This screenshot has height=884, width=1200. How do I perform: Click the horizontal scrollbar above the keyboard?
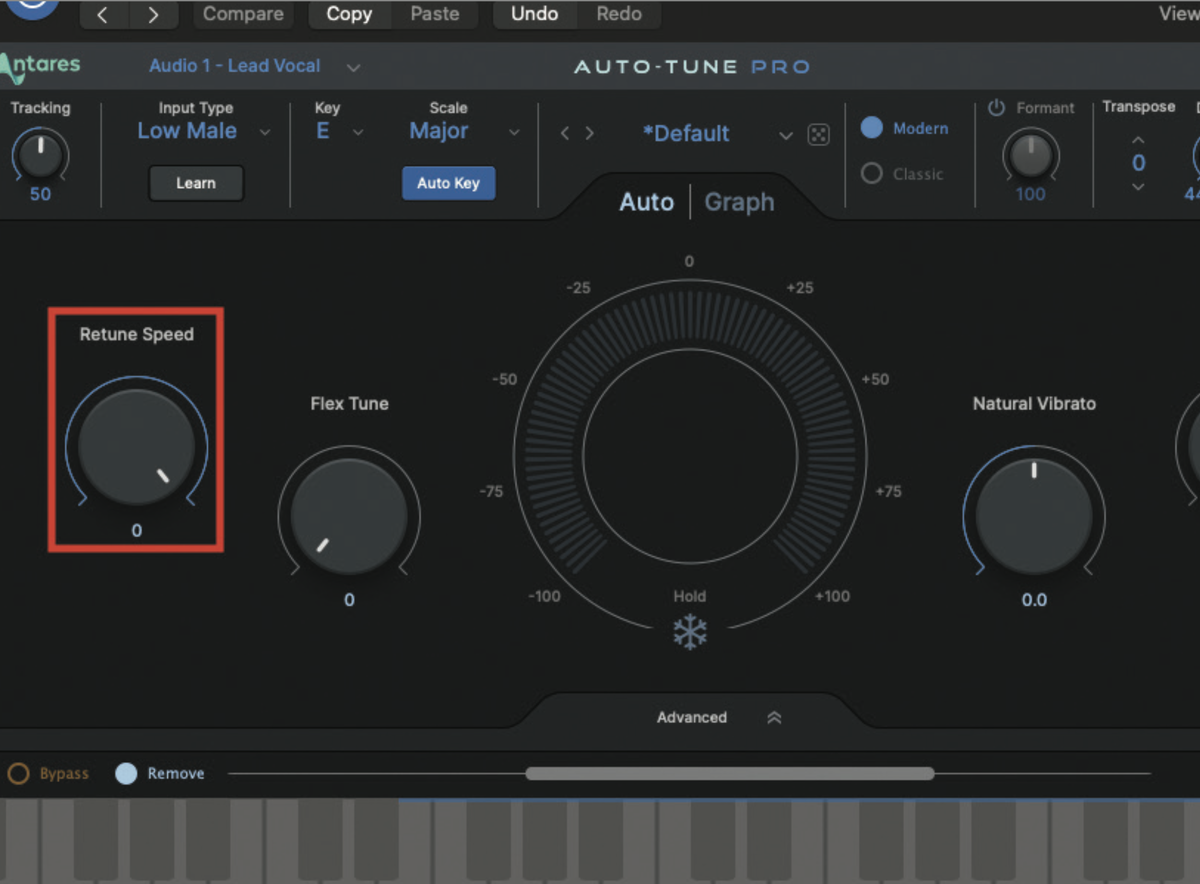[731, 773]
